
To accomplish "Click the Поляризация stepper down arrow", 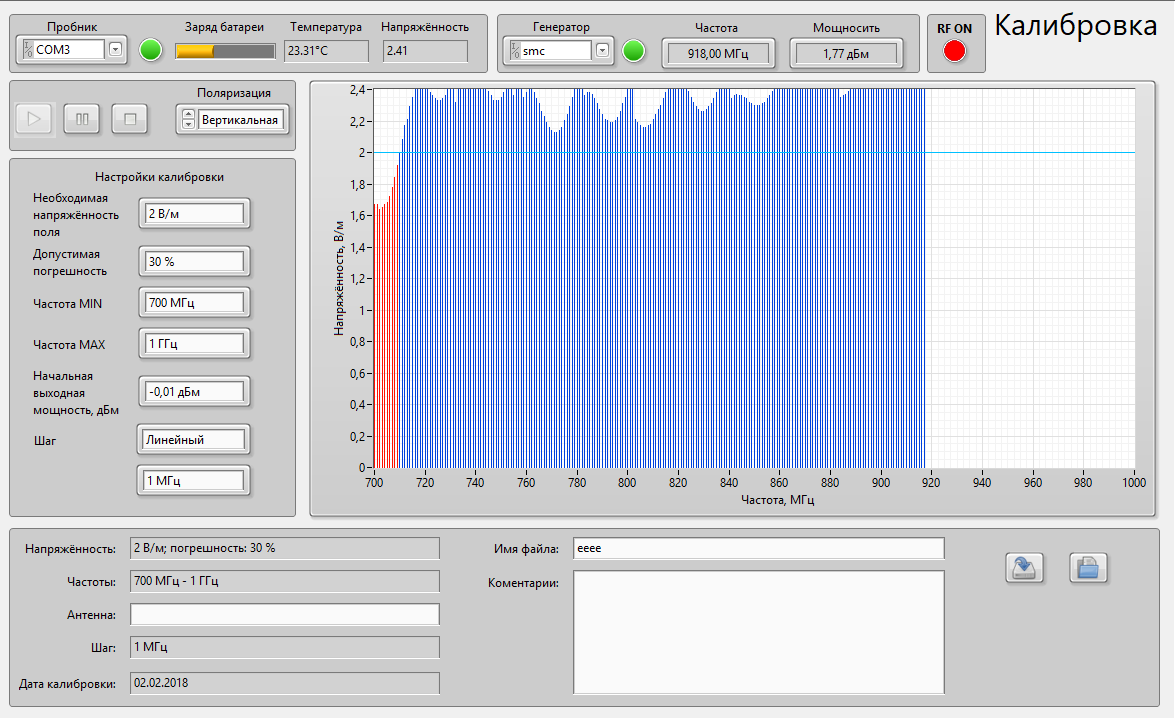I will point(188,125).
